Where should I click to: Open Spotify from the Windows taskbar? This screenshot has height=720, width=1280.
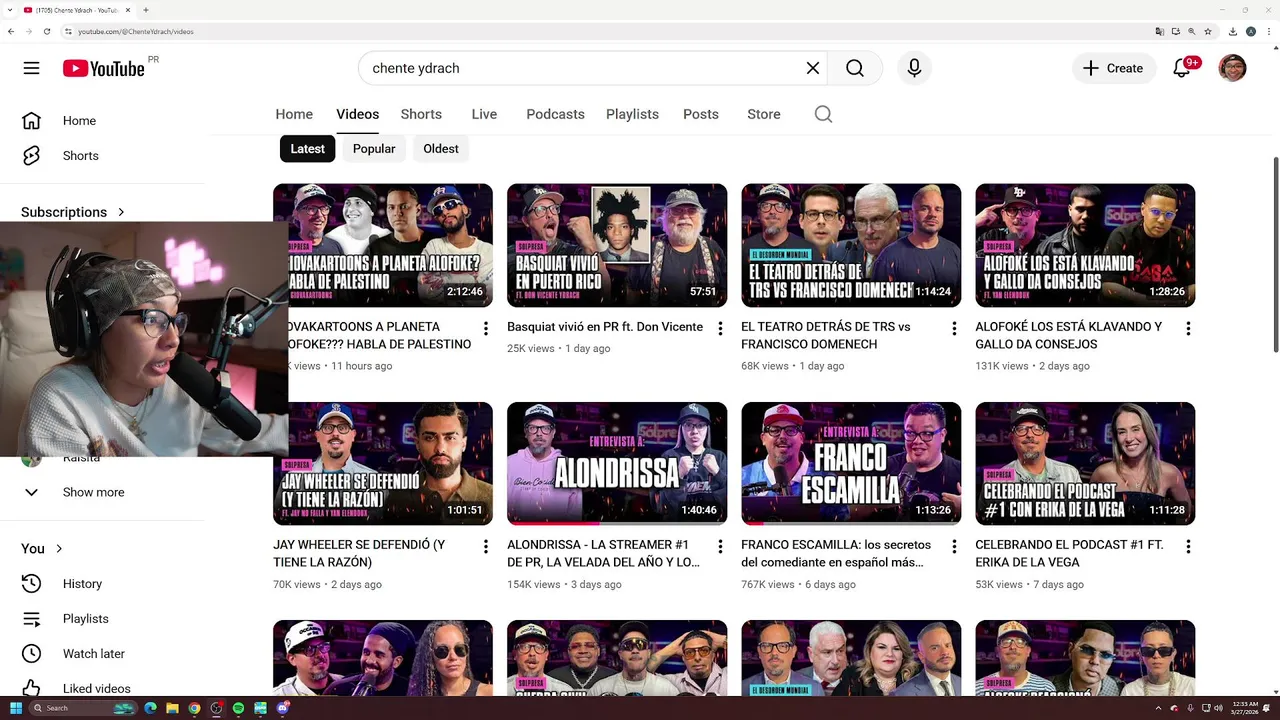pyautogui.click(x=238, y=708)
